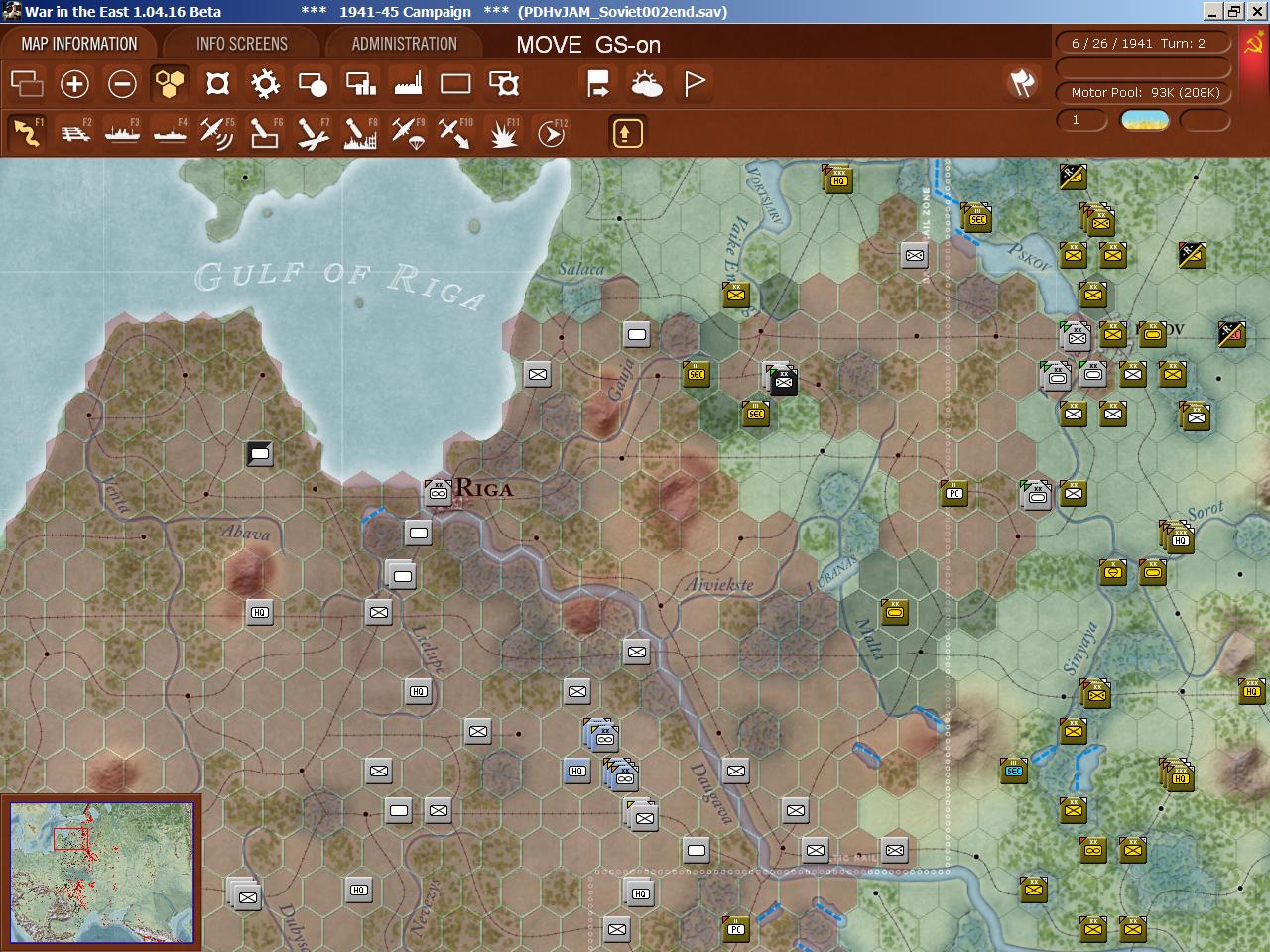This screenshot has height=952, width=1270.
Task: Select the black counter west of Riga
Action: 259,454
